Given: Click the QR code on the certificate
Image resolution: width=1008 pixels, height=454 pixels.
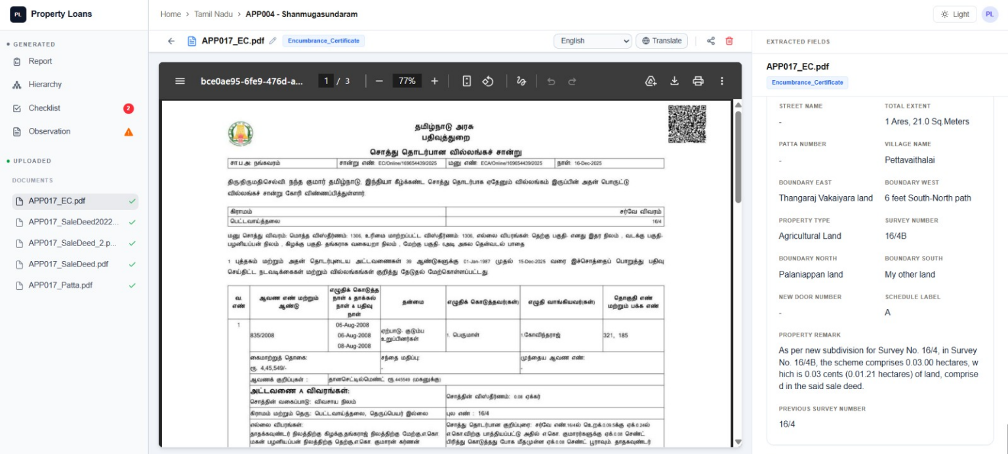Looking at the screenshot, I should 687,123.
